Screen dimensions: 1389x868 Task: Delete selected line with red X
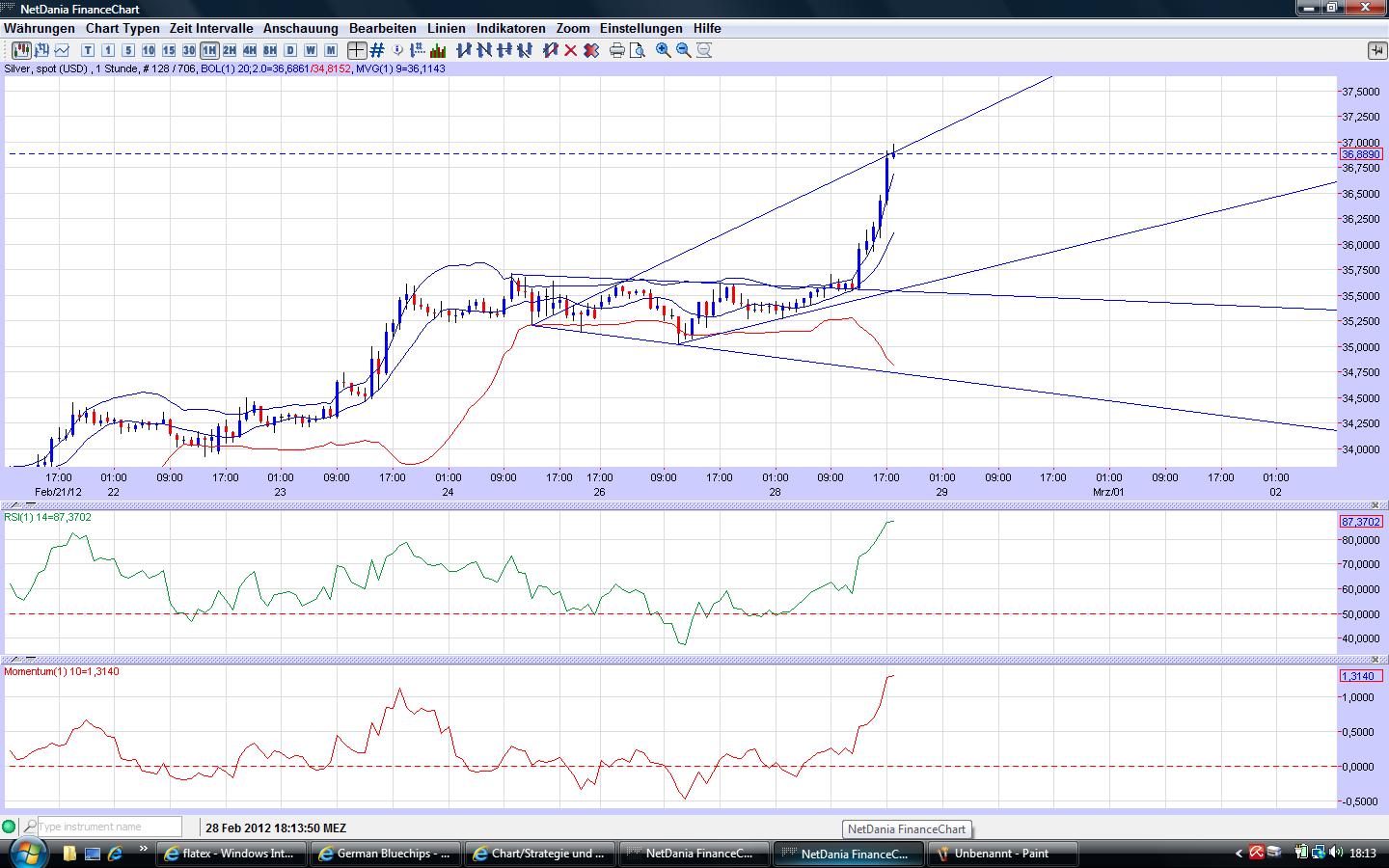[571, 50]
